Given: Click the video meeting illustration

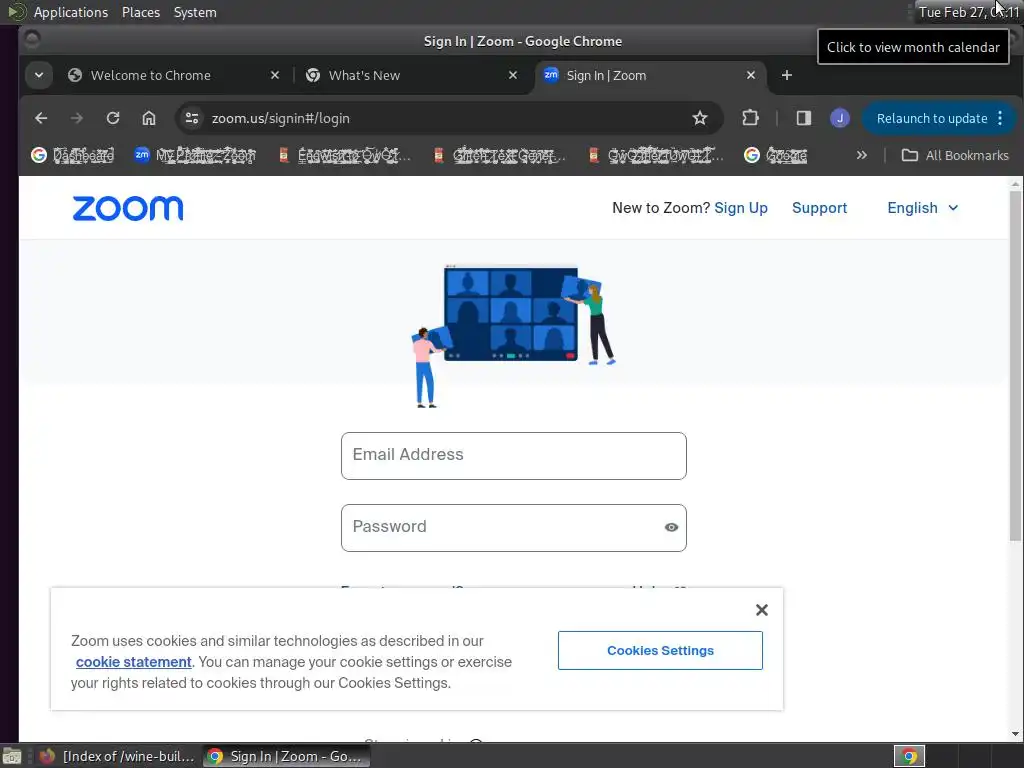Looking at the screenshot, I should click(513, 335).
